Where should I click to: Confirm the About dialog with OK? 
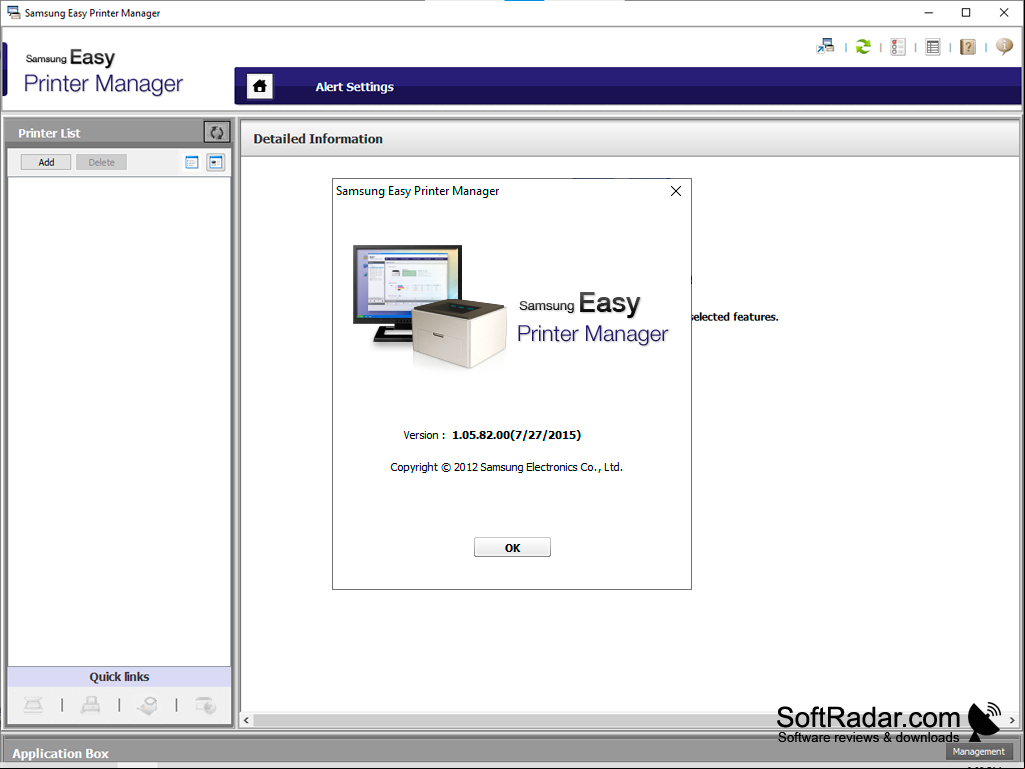pos(512,547)
